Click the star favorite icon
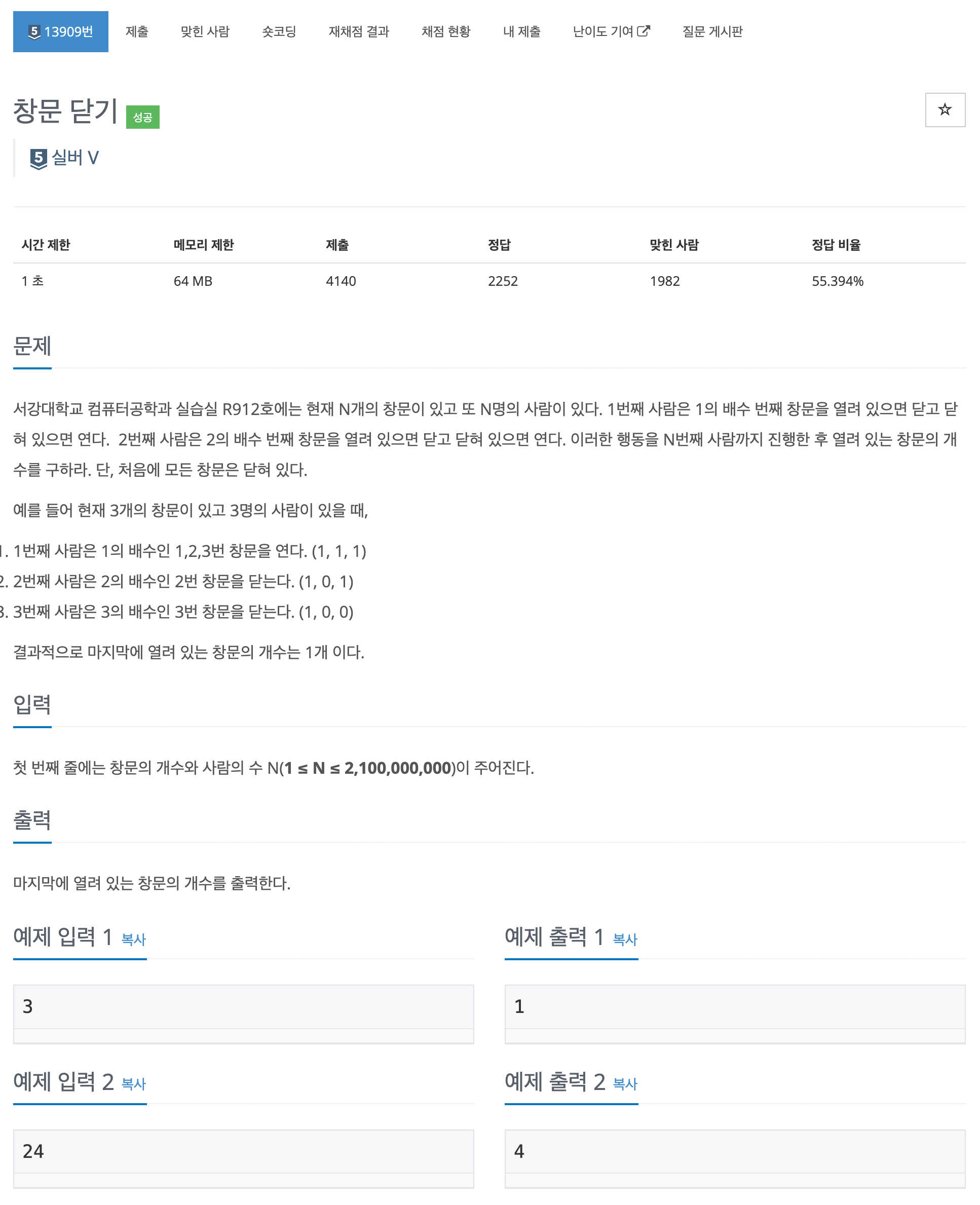The width and height of the screenshot is (980, 1205). tap(945, 109)
